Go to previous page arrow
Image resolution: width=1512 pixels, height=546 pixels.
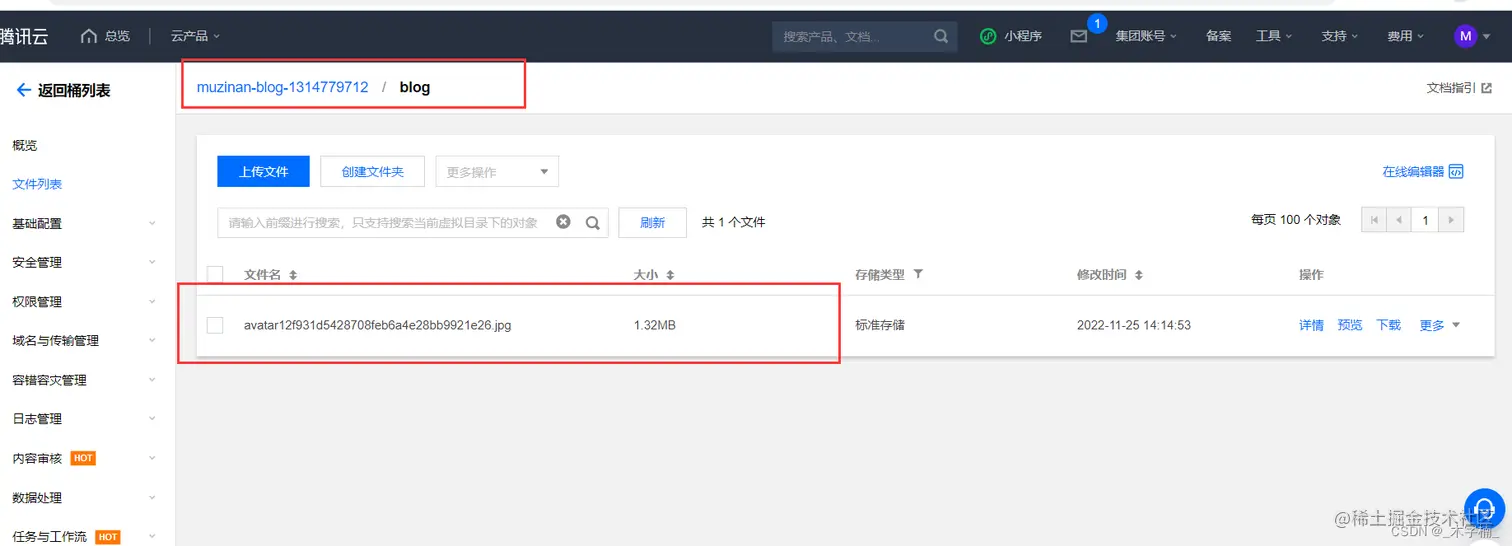coord(1399,220)
